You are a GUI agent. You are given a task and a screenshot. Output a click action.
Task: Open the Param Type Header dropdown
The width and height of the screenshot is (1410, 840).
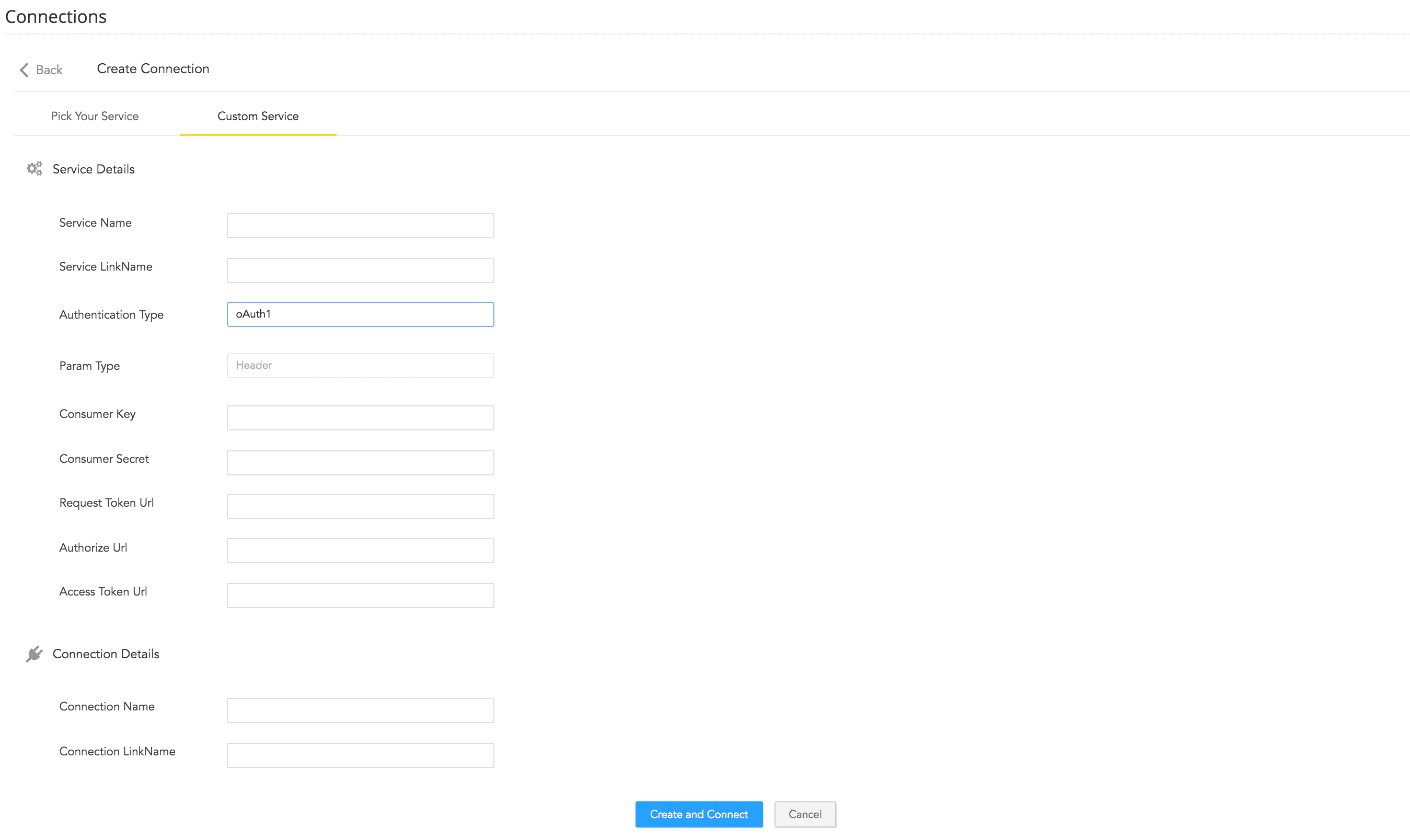[360, 366]
